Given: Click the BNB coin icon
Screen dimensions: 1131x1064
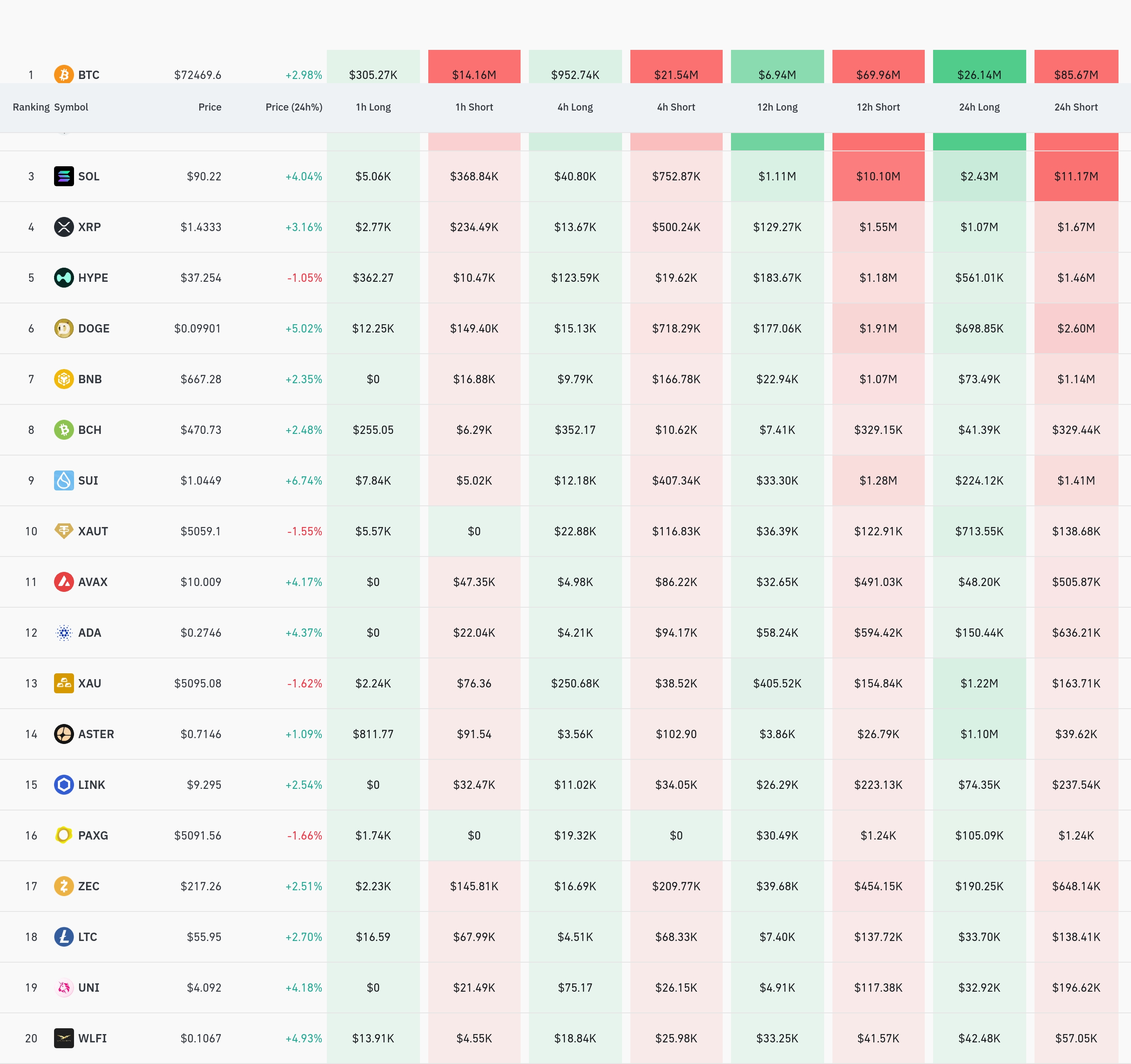Looking at the screenshot, I should [64, 379].
